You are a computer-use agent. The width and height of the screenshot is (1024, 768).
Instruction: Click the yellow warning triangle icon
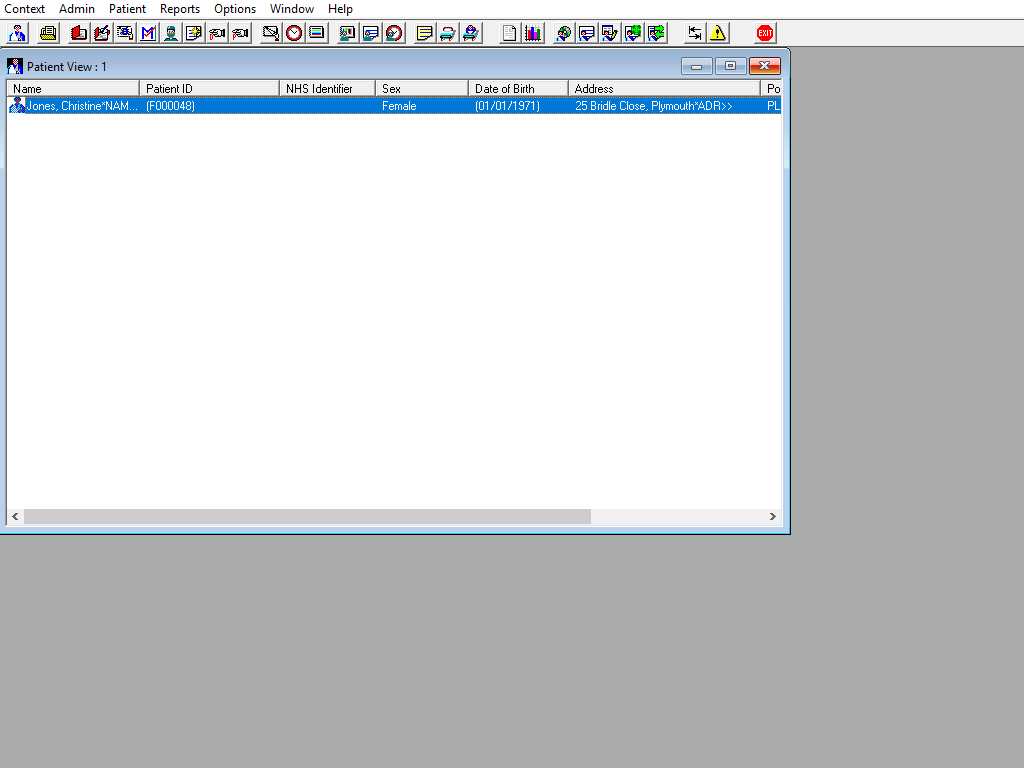(x=718, y=33)
